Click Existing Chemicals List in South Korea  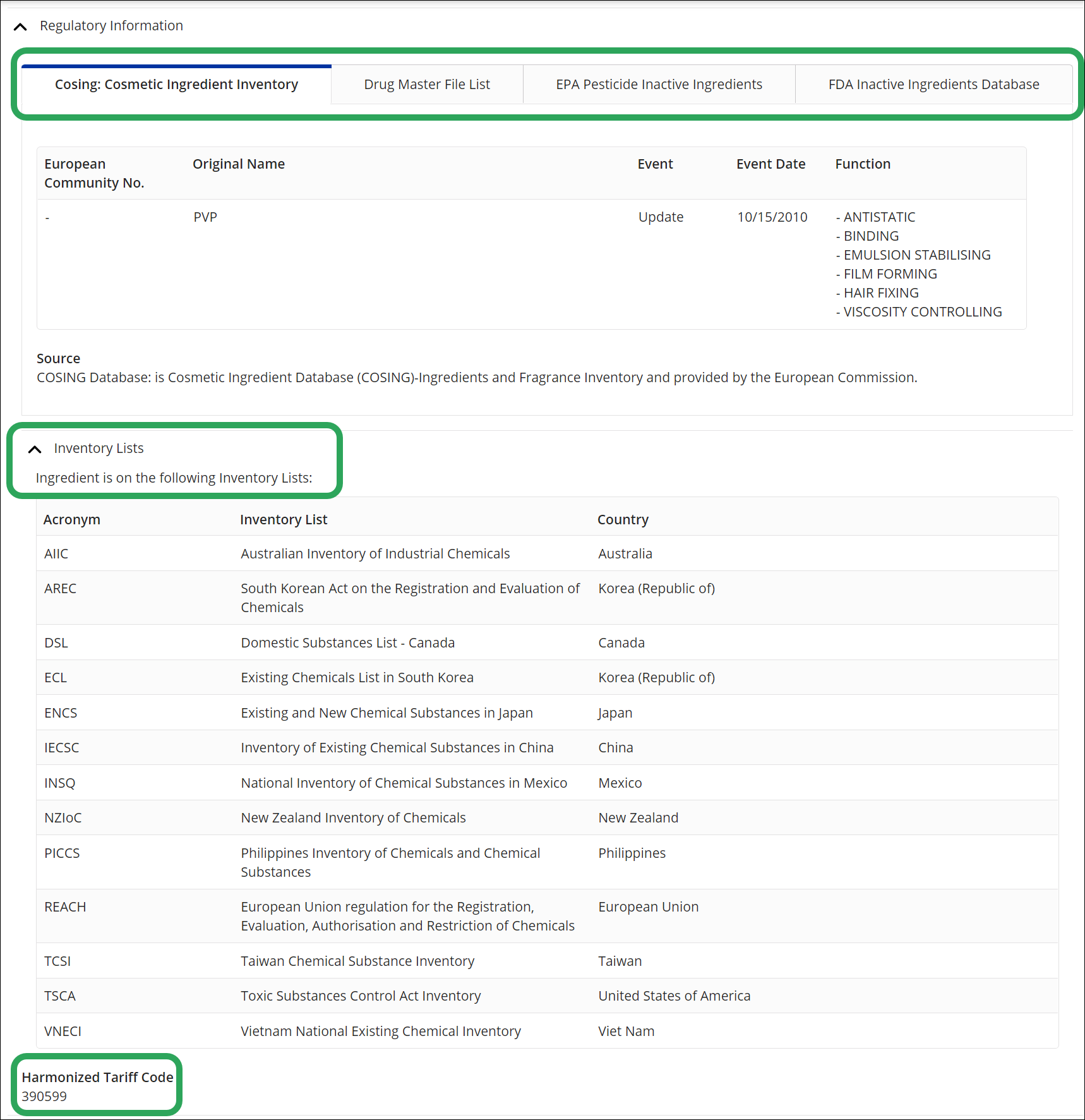tap(357, 677)
